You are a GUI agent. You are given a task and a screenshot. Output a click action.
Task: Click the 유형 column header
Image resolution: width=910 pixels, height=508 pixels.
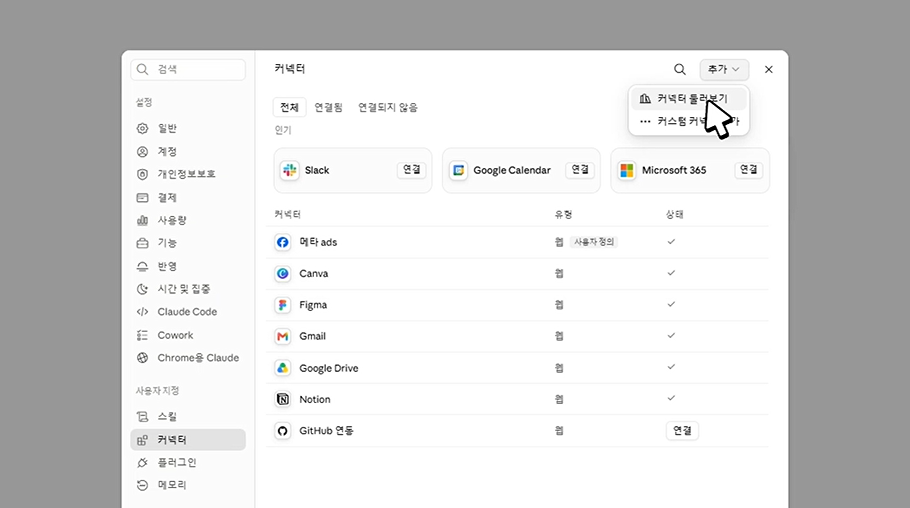coord(563,215)
